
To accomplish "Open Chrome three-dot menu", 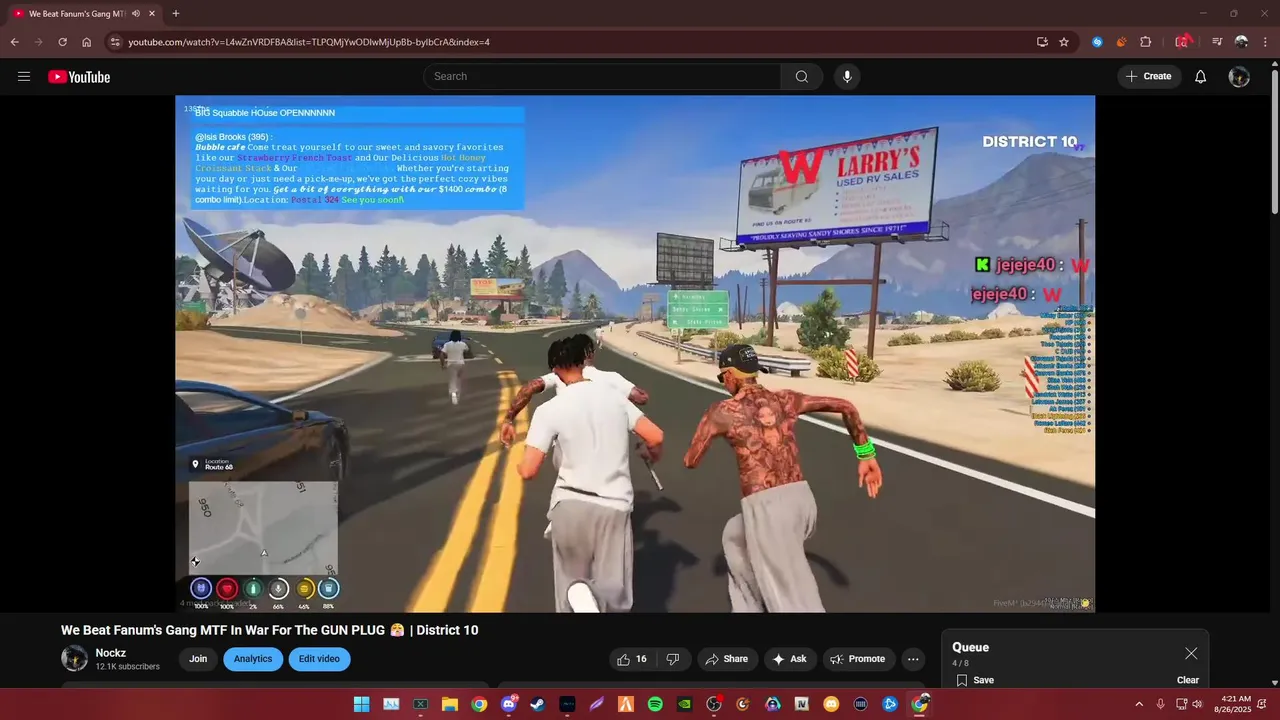I will pyautogui.click(x=1266, y=42).
